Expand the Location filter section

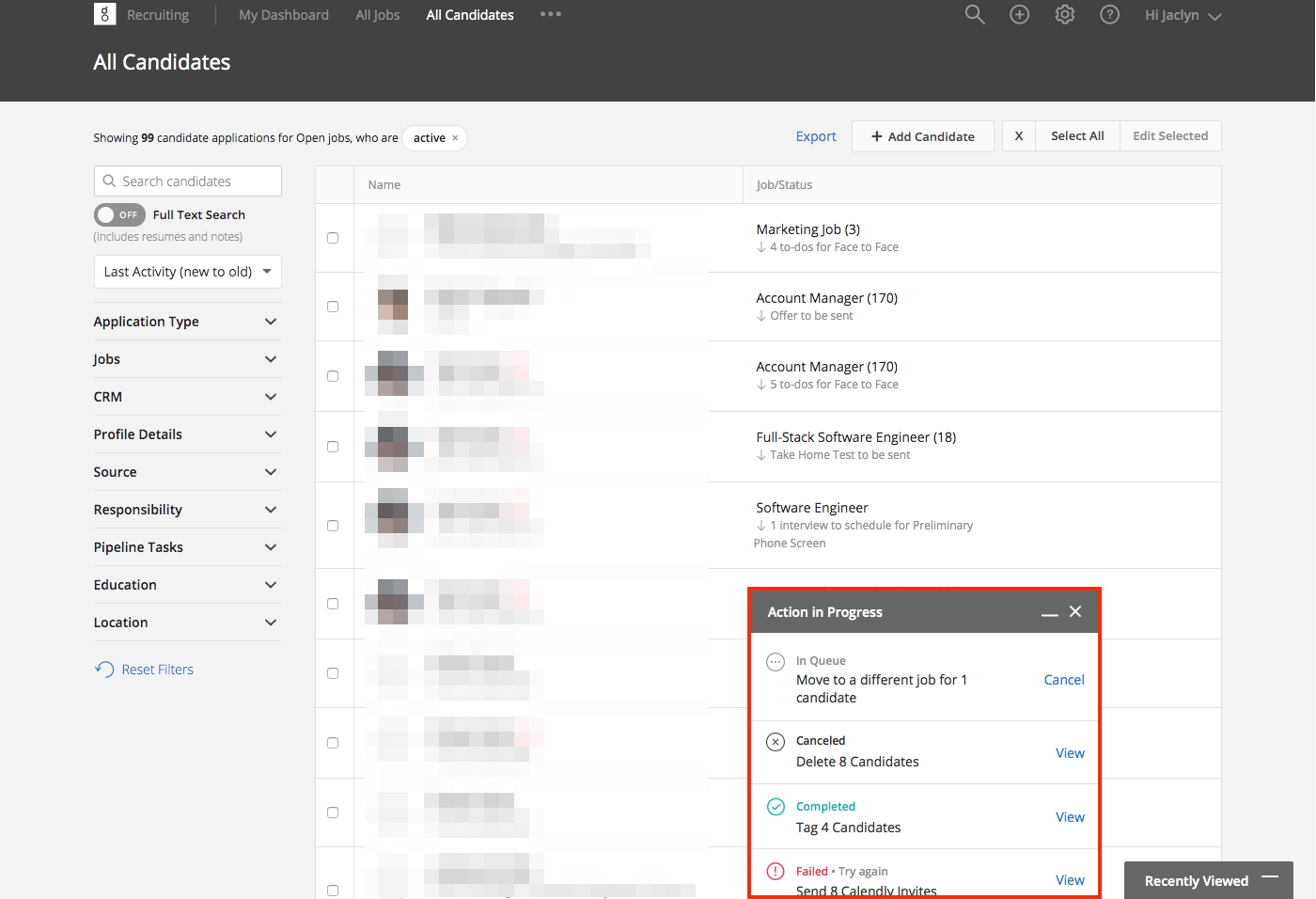tap(187, 623)
